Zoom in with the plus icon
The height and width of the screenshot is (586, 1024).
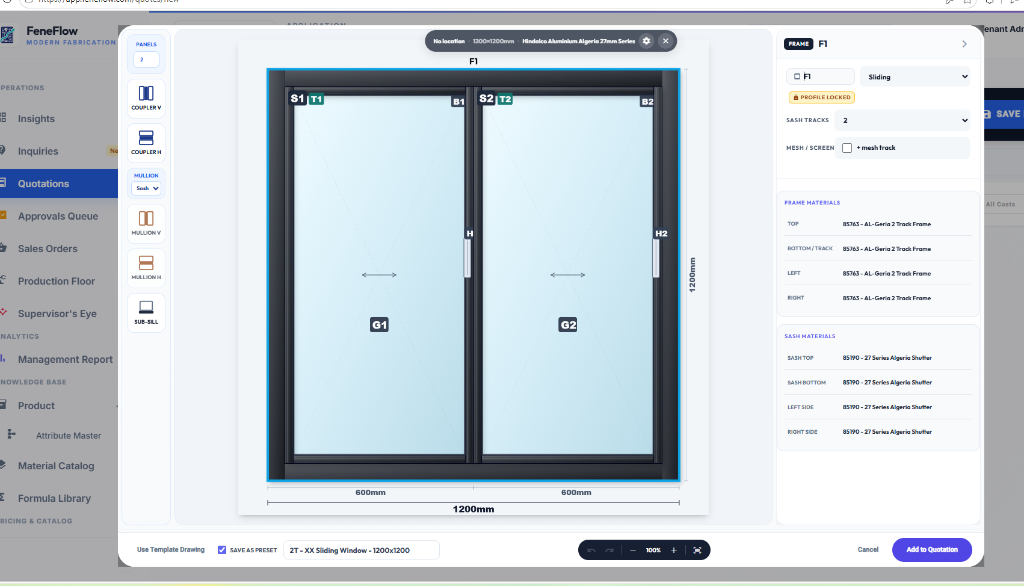[673, 550]
